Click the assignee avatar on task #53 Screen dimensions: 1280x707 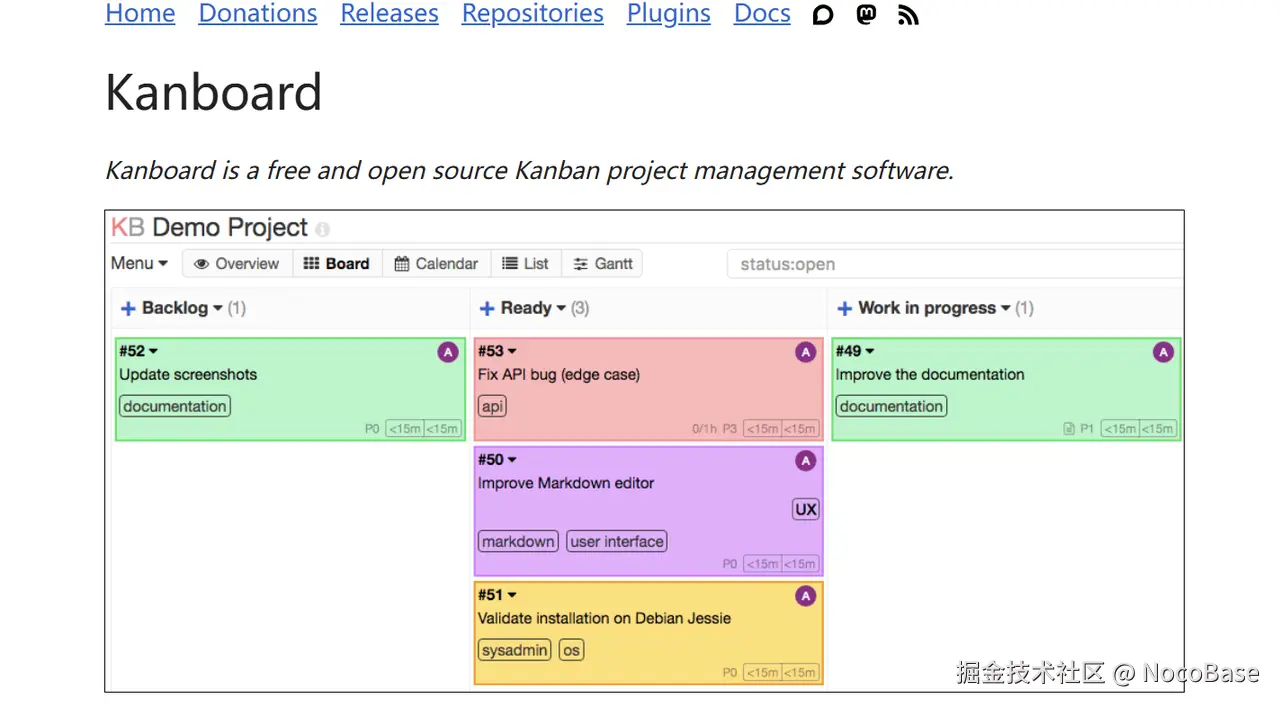point(805,352)
